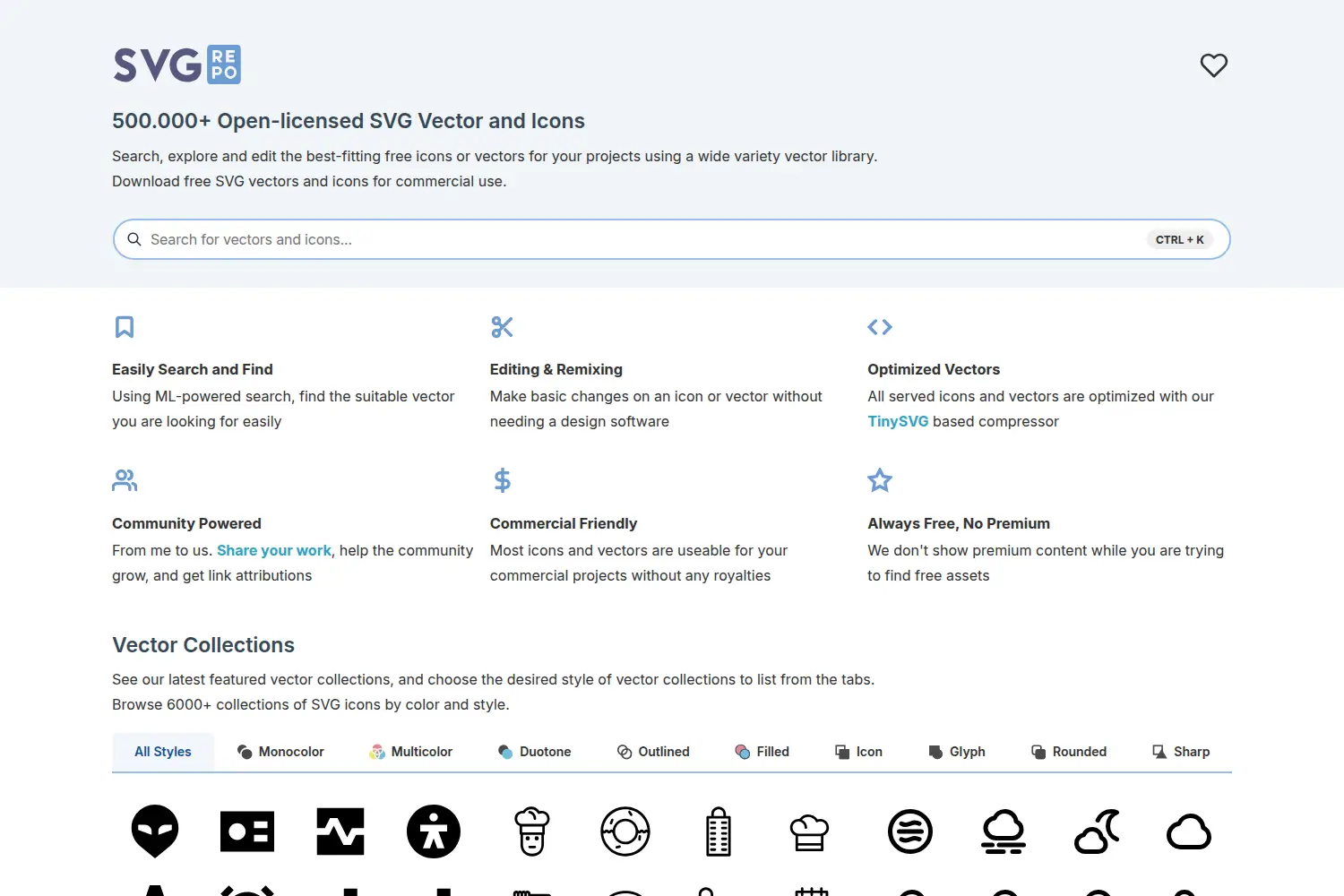Switch to the Filled tab
Viewport: 1344px width, 896px height.
(762, 752)
